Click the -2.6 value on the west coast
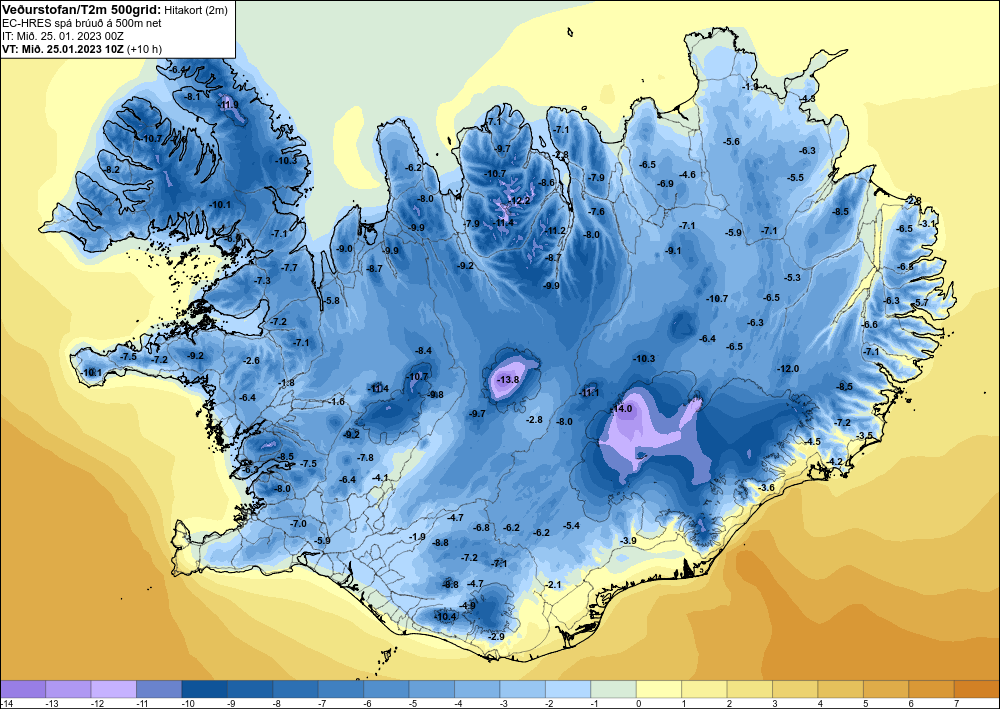Viewport: 1000px width, 709px height. (x=251, y=360)
